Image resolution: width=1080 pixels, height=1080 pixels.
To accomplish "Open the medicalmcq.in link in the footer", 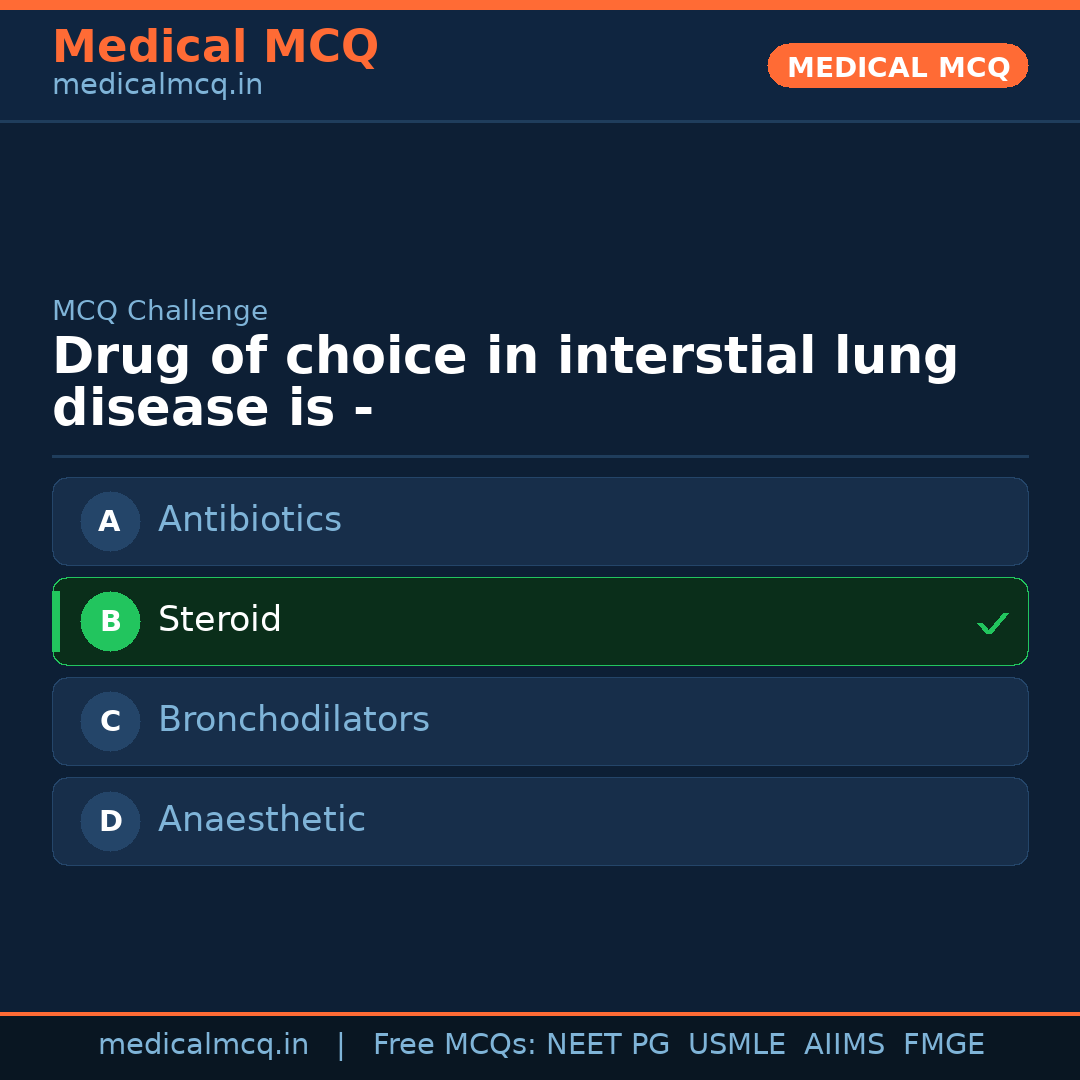I will (x=203, y=1045).
